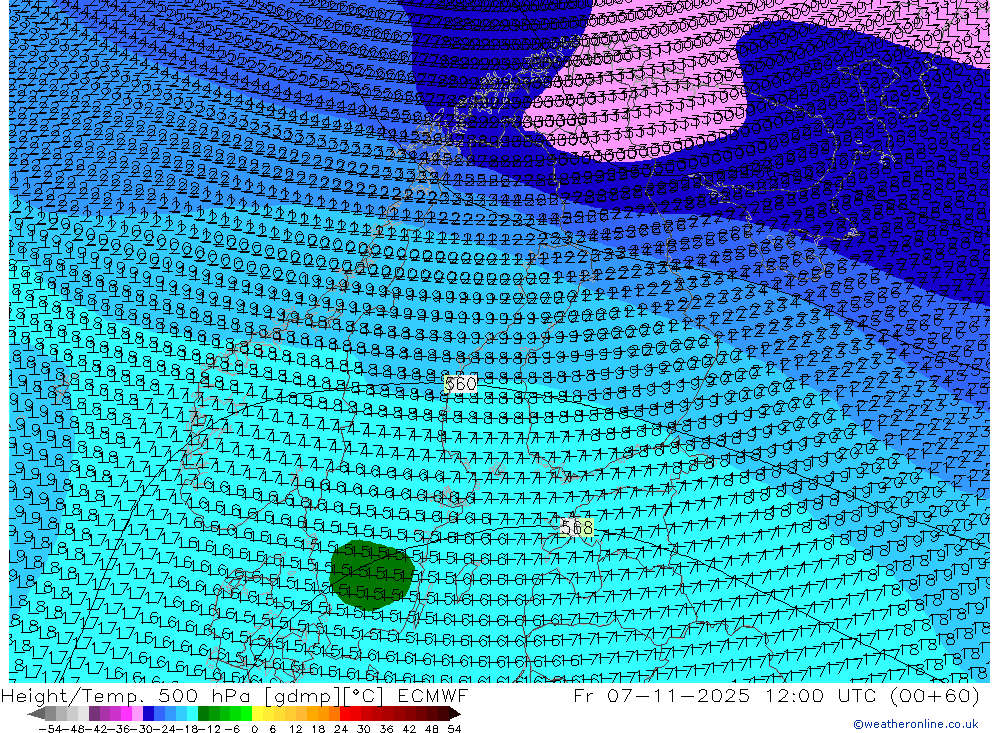Click the 24 value on temperature scale
1000x733 pixels.
(x=341, y=729)
